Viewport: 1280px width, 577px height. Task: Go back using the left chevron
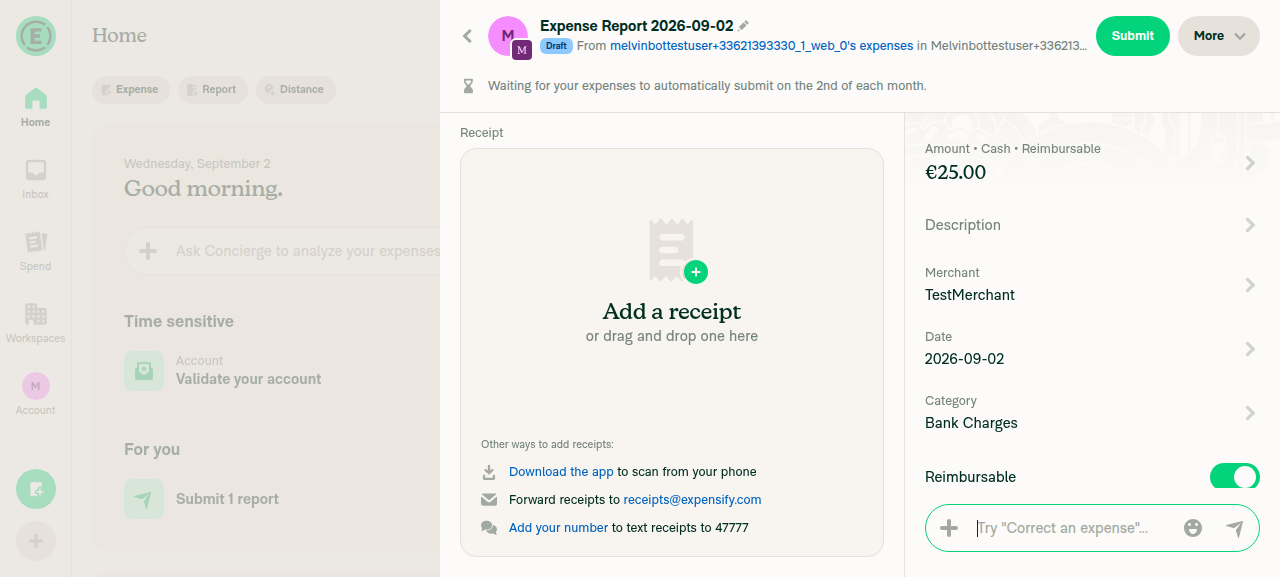tap(467, 36)
